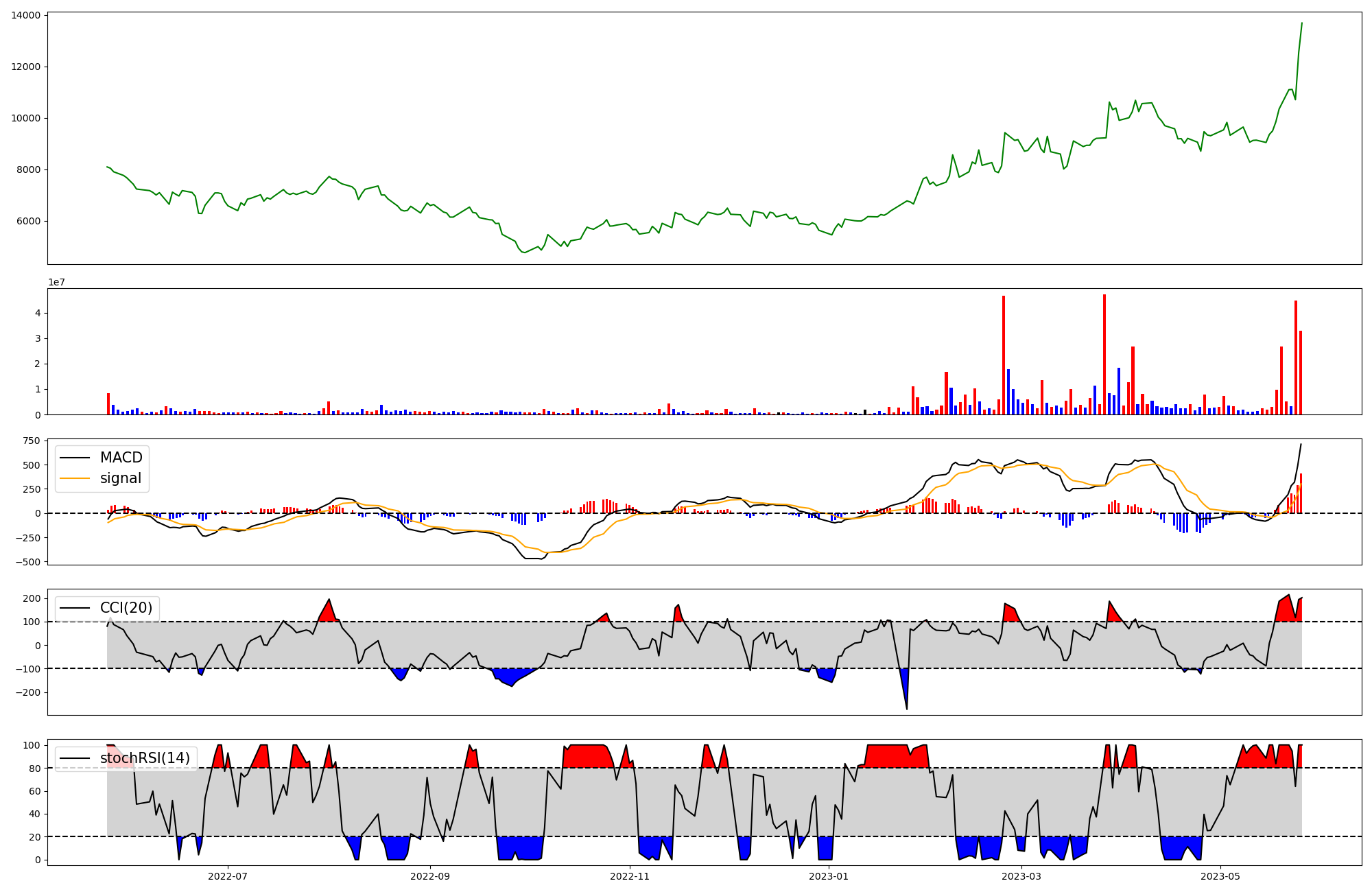Screen dimensions: 1372x892
Task: Click the 2023-03 date tick label
Action: (x=1021, y=876)
